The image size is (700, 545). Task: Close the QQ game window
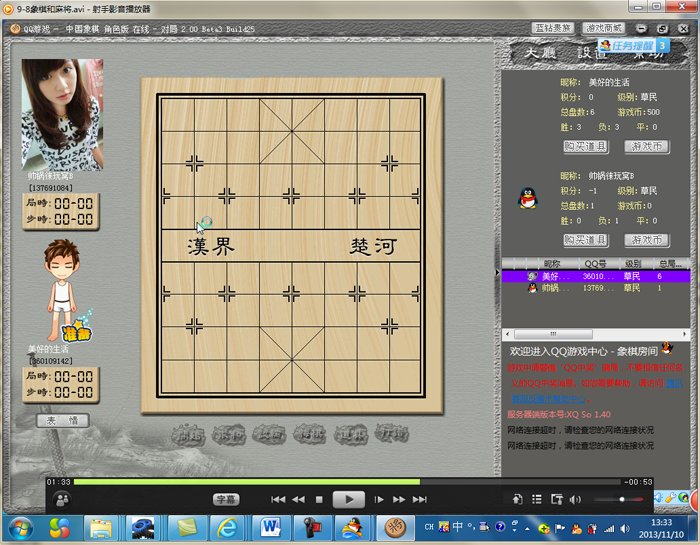click(x=683, y=29)
